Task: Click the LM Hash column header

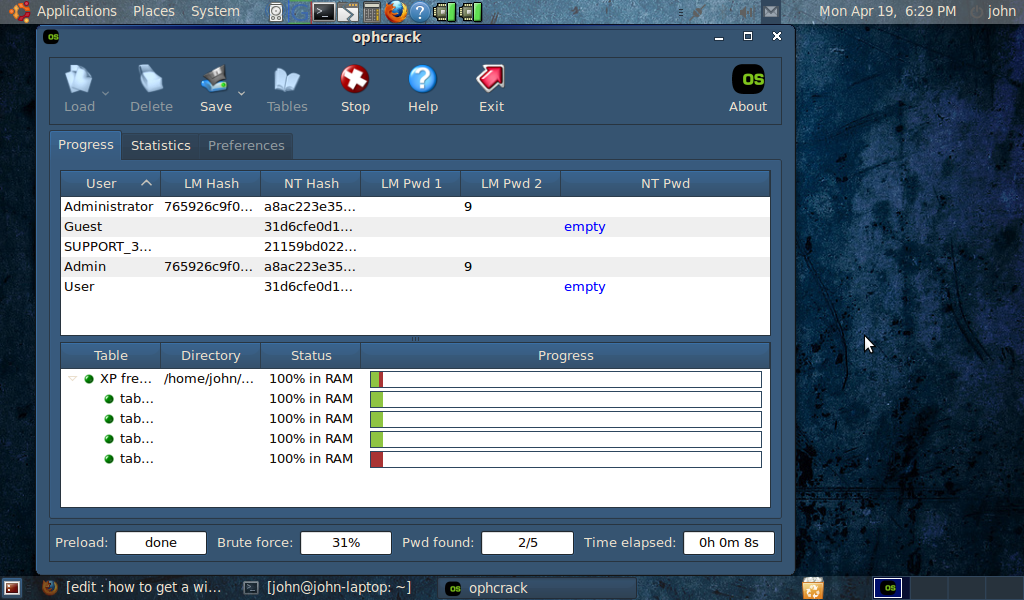Action: [211, 183]
